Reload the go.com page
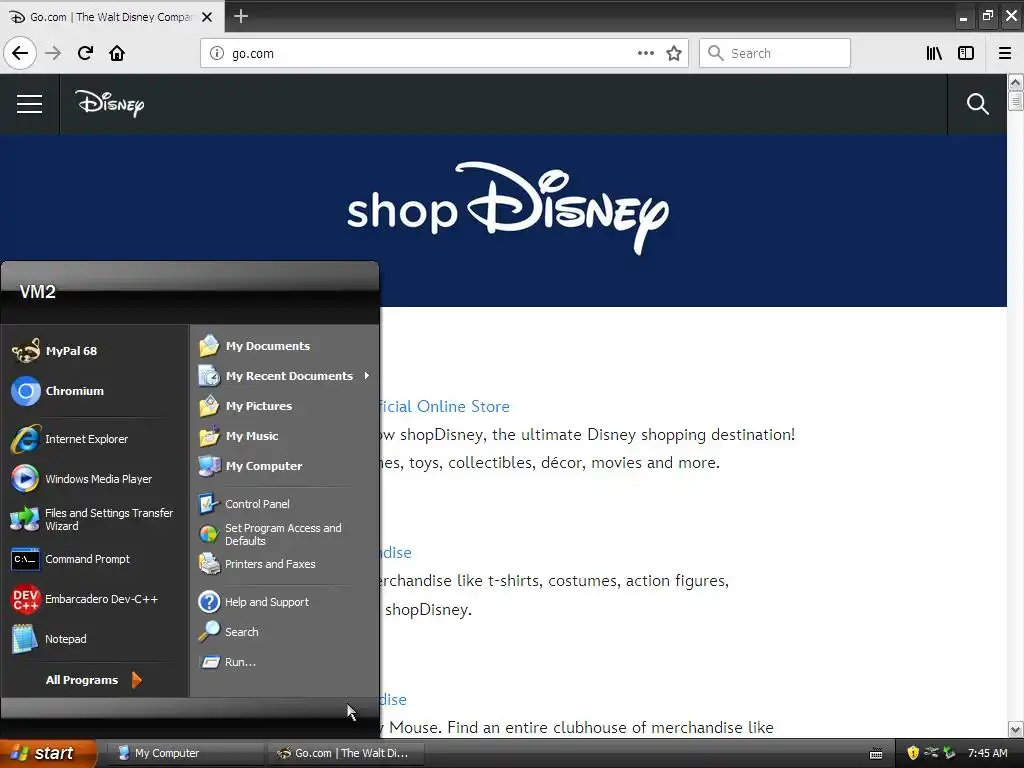This screenshot has width=1024, height=768. point(85,53)
